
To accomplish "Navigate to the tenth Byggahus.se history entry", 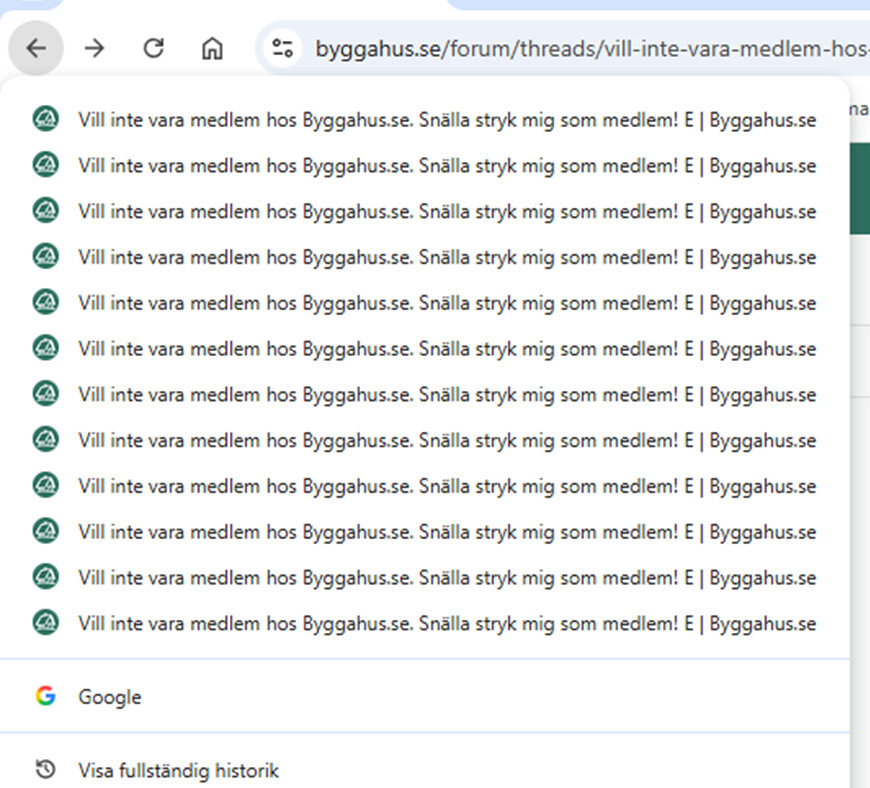I will pyautogui.click(x=446, y=532).
